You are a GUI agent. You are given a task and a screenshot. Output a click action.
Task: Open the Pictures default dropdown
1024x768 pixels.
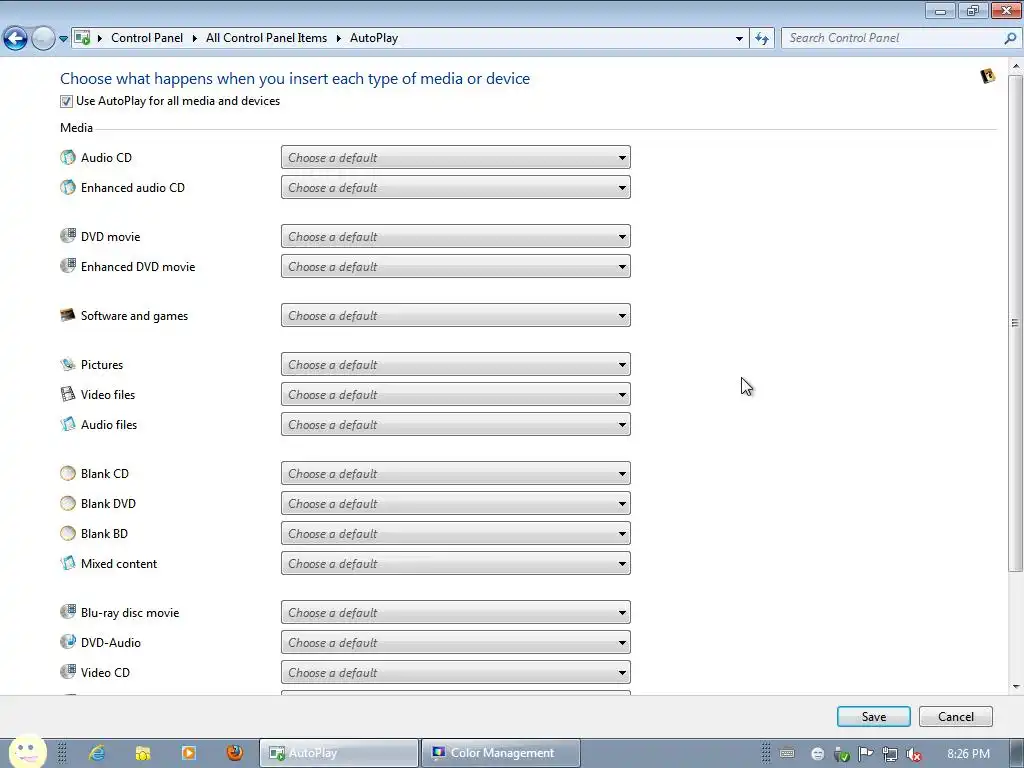click(x=456, y=364)
